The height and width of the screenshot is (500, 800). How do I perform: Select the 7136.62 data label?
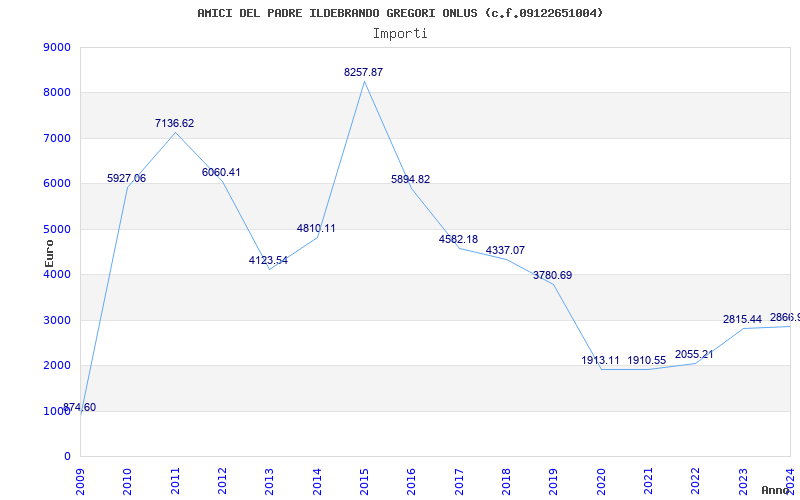[x=174, y=123]
